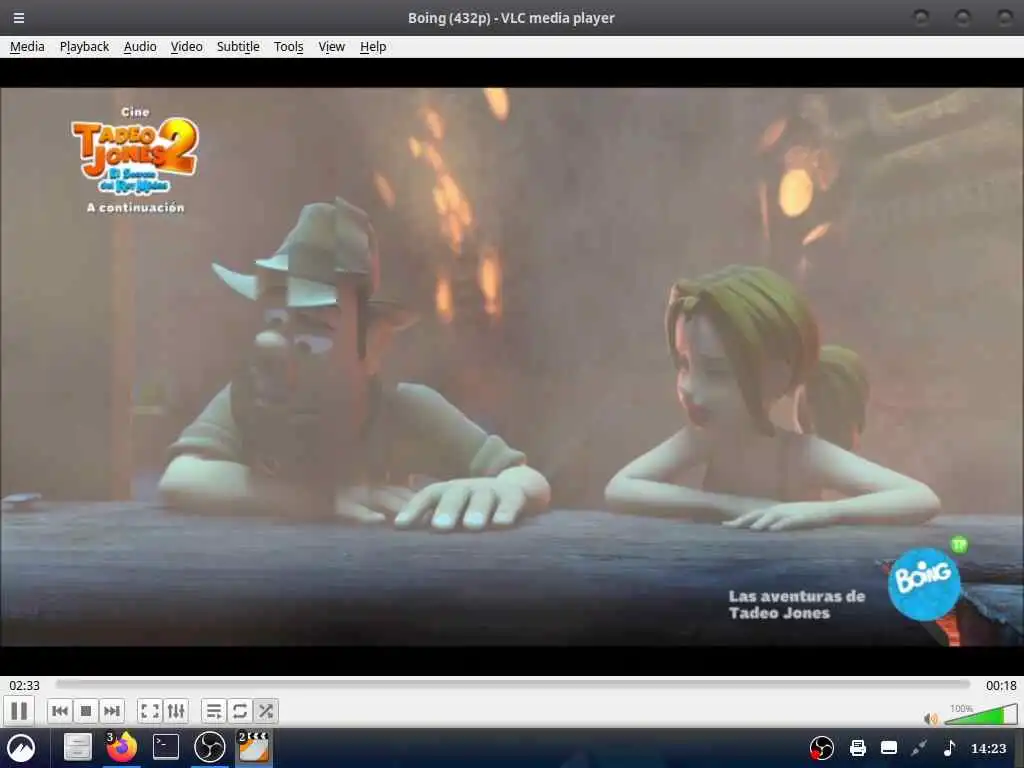1024x768 pixels.
Task: Click the keyboard layout tray icon
Action: (x=889, y=748)
